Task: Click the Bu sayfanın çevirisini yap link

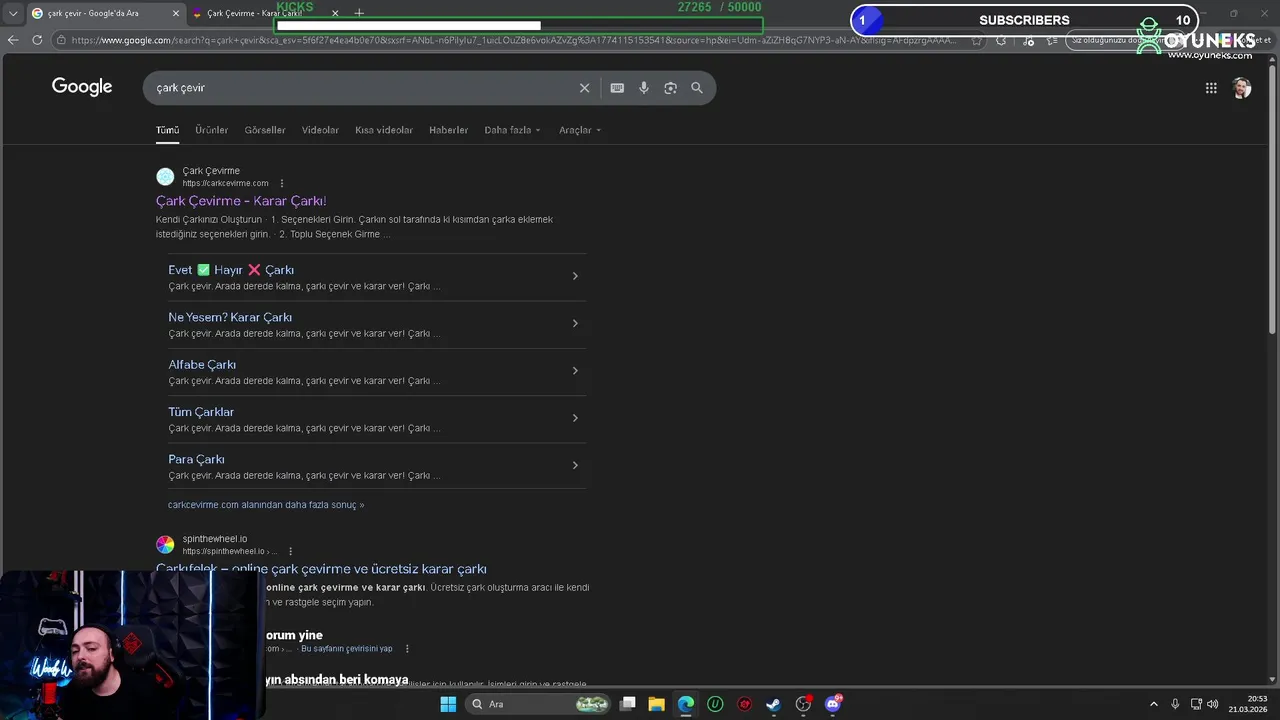Action: click(347, 649)
